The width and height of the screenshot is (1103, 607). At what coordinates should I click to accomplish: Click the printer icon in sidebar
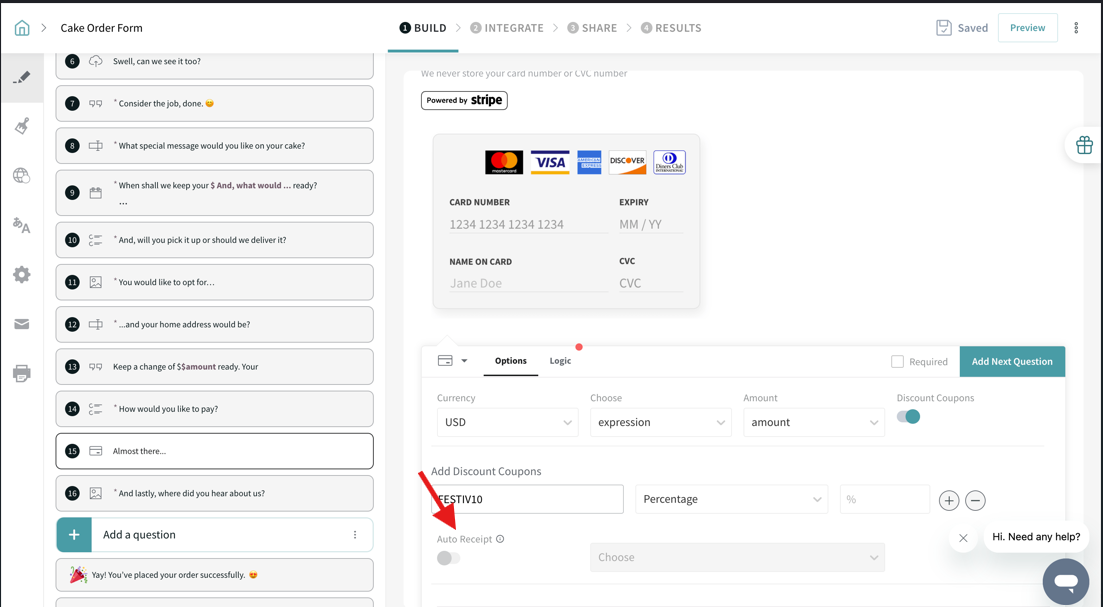point(22,374)
